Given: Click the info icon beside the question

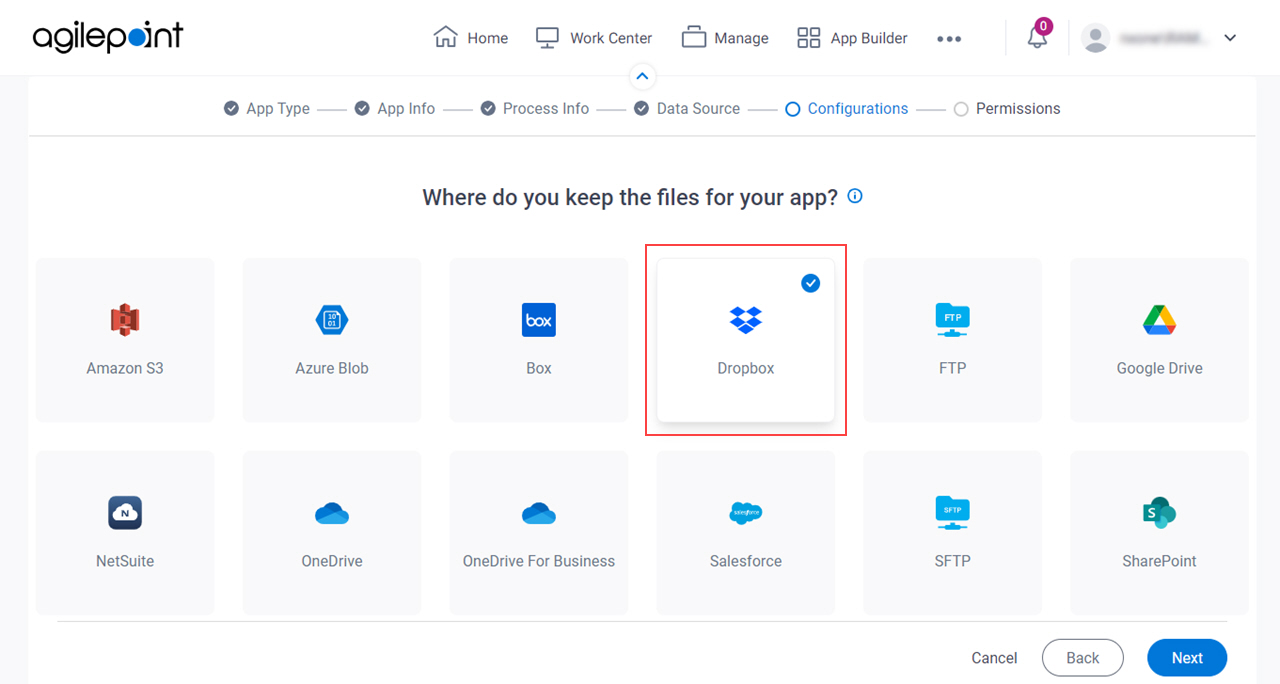Looking at the screenshot, I should [x=855, y=196].
